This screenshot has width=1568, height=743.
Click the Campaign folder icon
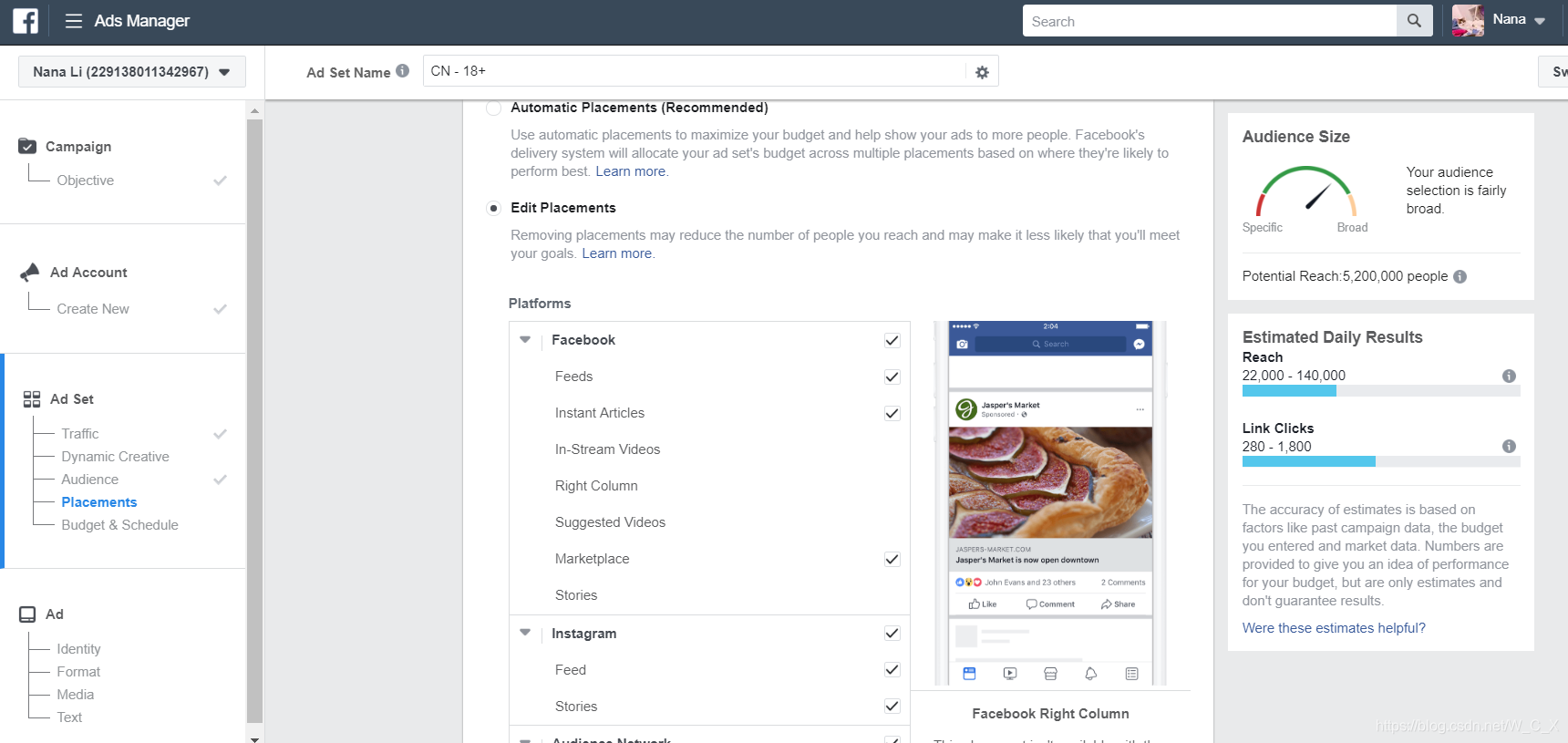click(x=27, y=146)
